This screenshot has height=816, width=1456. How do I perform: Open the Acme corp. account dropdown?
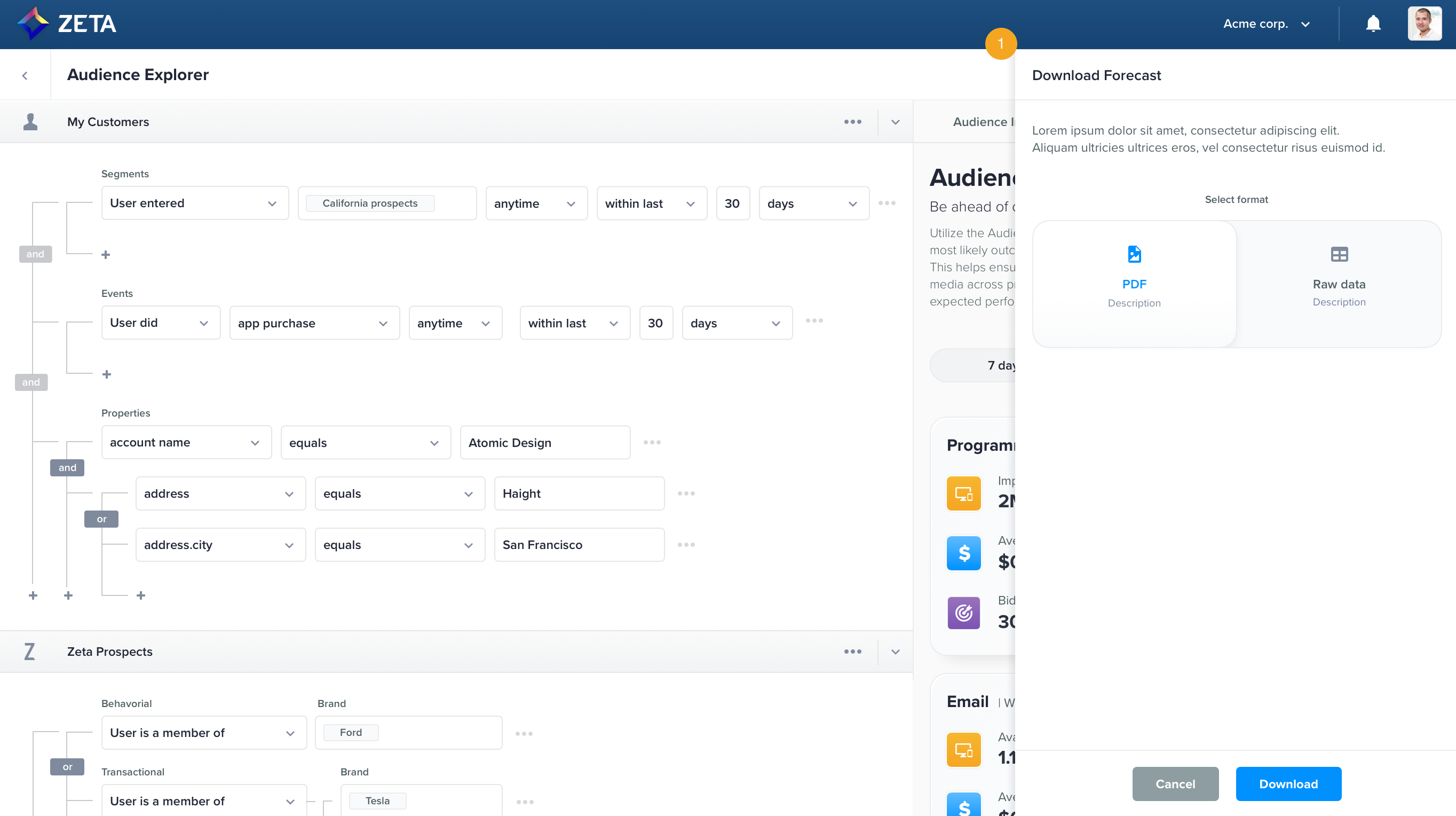point(1266,23)
